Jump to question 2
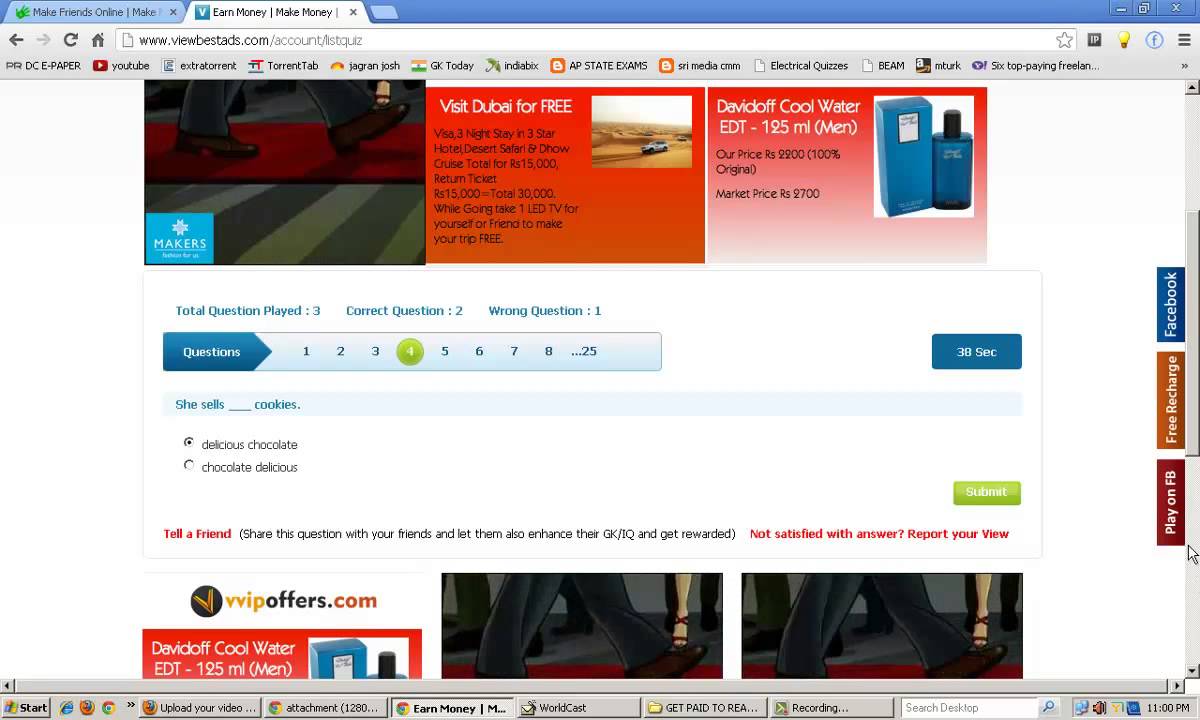The height and width of the screenshot is (720, 1200). point(341,351)
